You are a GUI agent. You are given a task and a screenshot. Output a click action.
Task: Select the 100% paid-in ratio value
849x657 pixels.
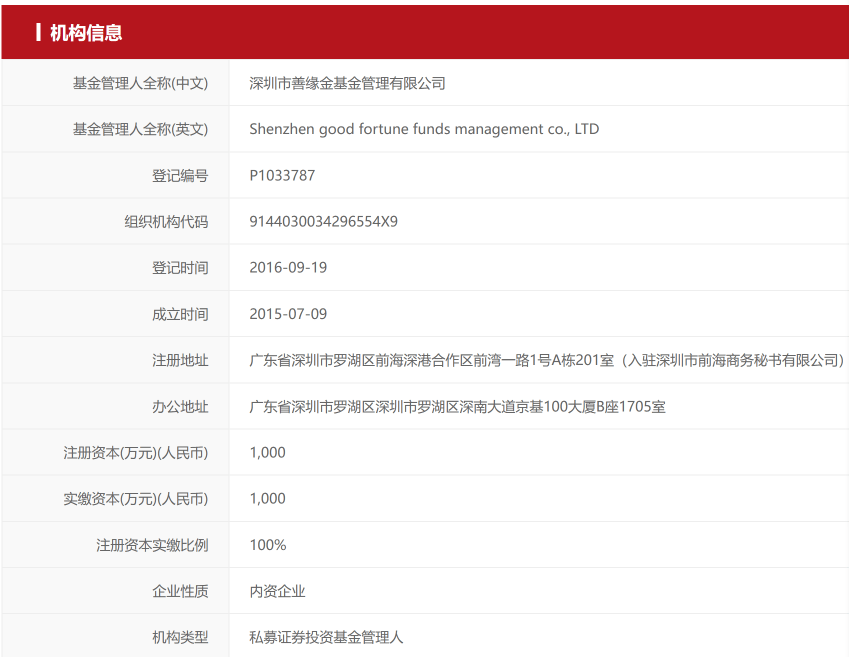click(x=268, y=545)
